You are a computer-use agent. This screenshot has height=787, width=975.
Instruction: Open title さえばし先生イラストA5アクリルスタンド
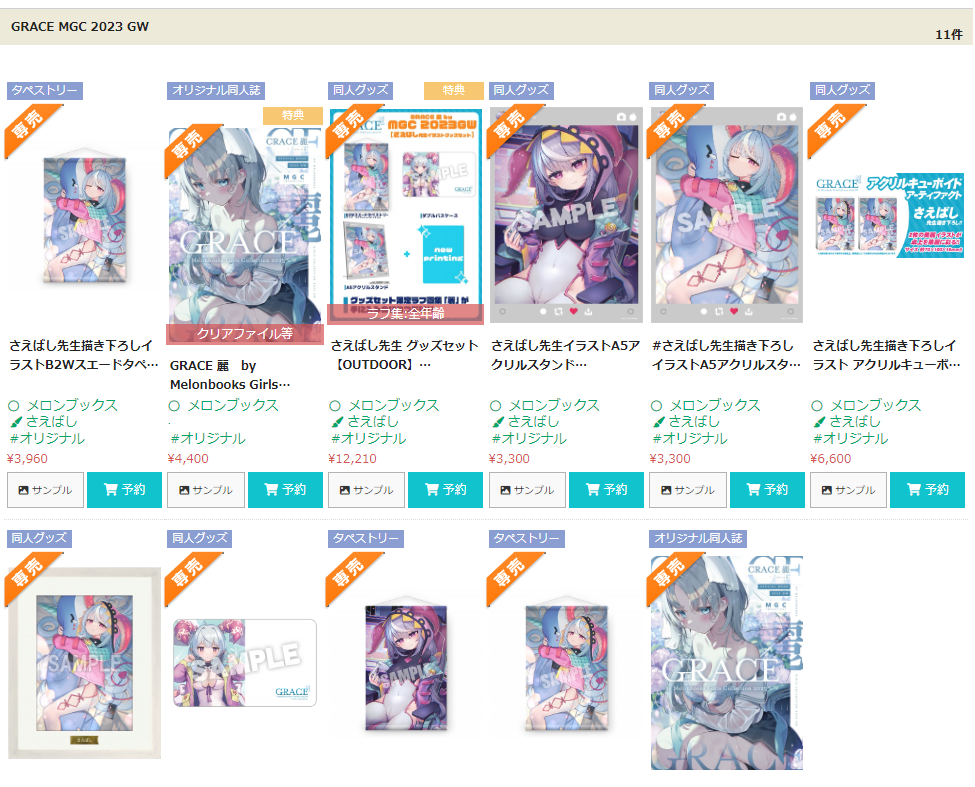[565, 355]
